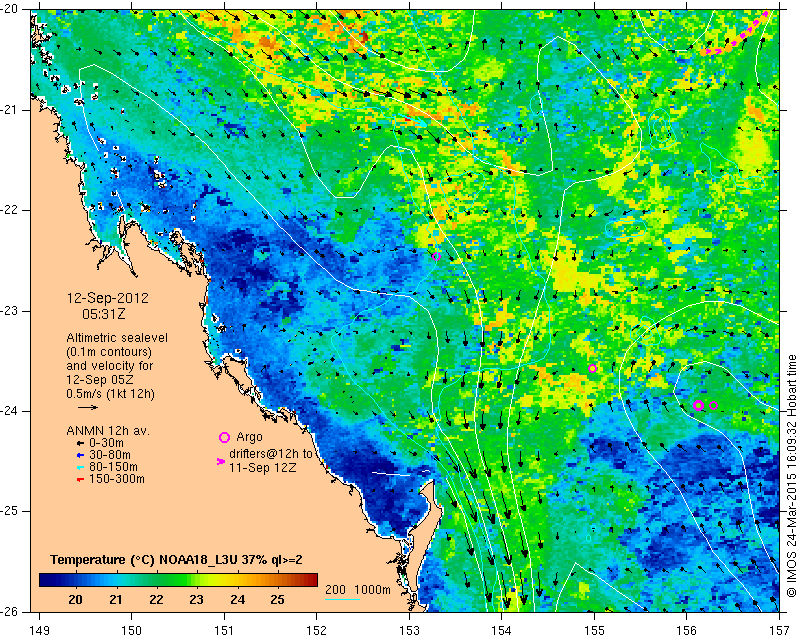Viewport: 800px width, 640px height.
Task: Click colorbar tick label 20
Action: pos(76,600)
